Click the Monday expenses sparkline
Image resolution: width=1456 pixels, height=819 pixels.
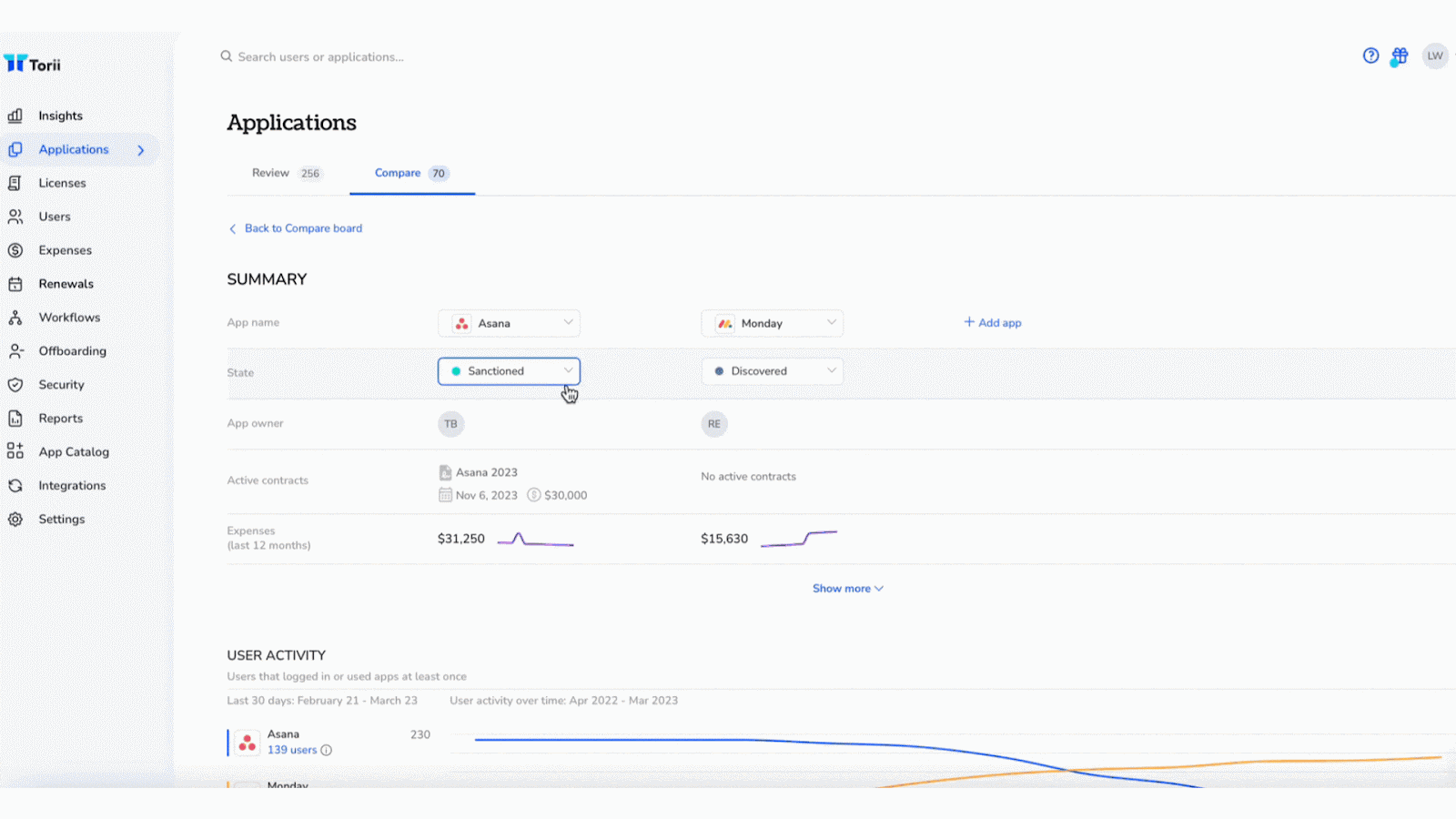pos(799,539)
